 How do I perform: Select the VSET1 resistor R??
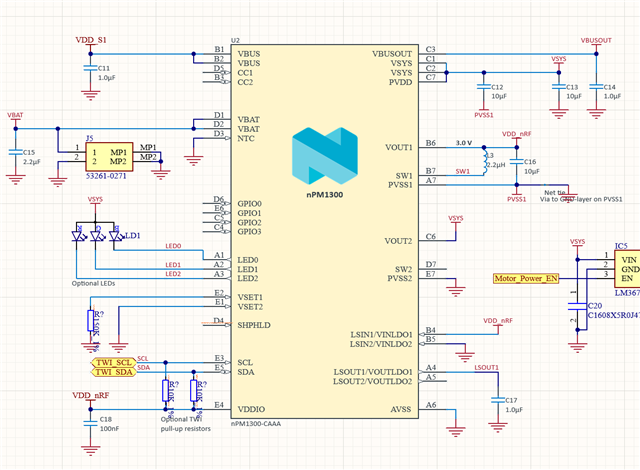pyautogui.click(x=90, y=320)
